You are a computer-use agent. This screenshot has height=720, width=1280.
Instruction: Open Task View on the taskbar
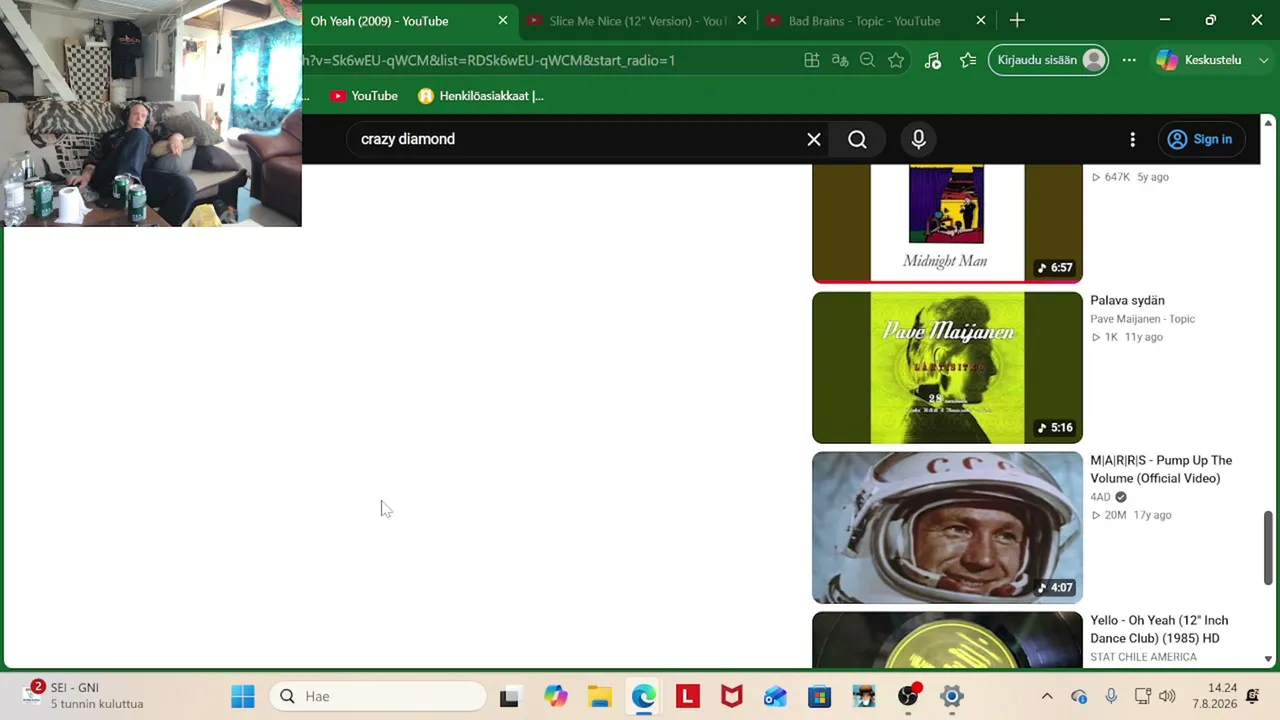(509, 696)
